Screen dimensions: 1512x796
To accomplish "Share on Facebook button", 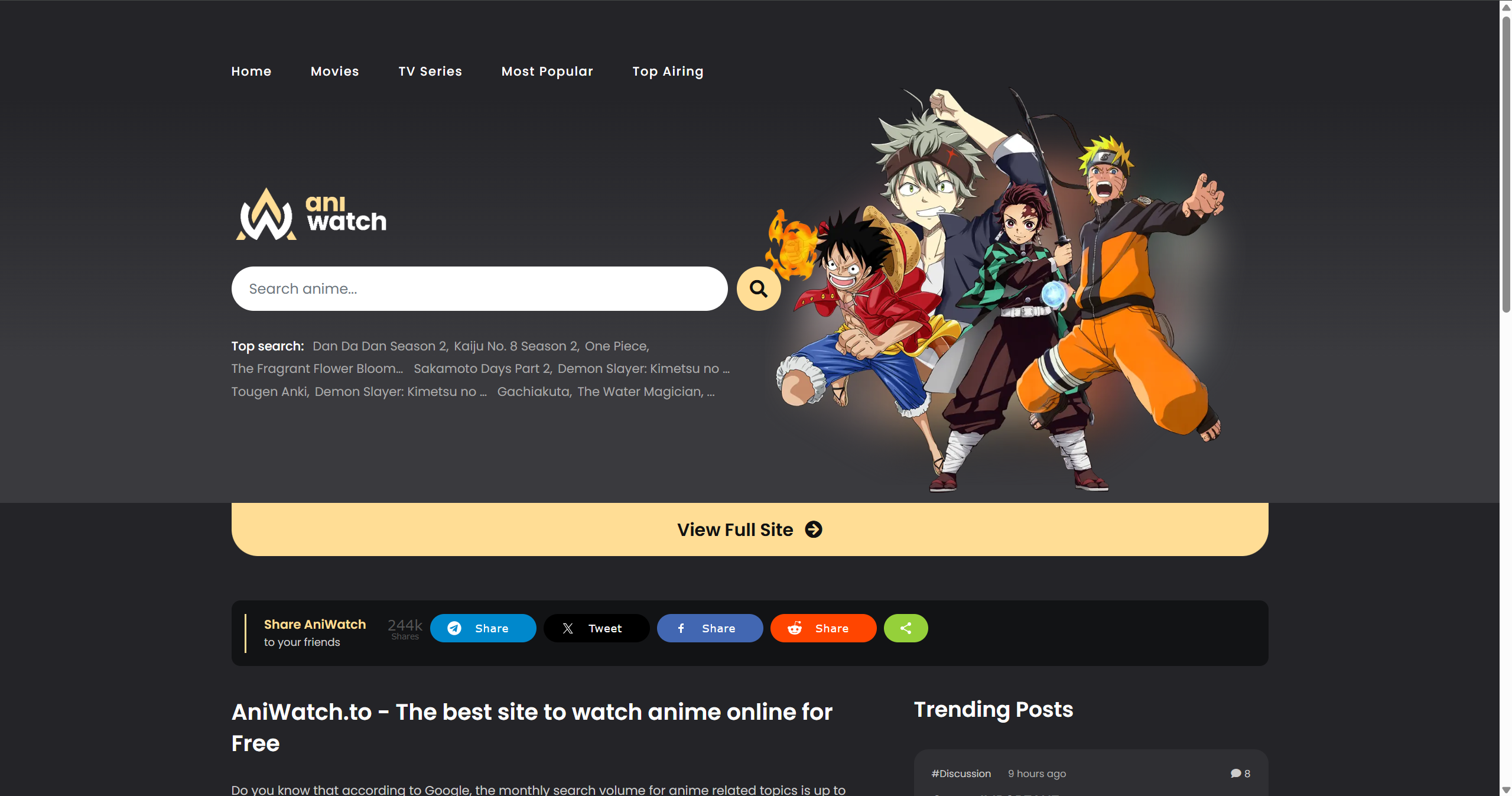I will coord(710,628).
